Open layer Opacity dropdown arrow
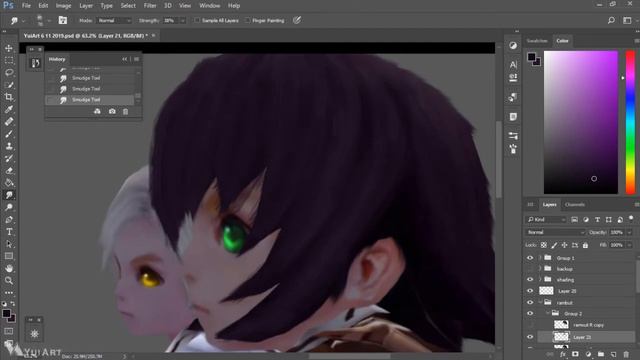Viewport: 640px width, 360px height. click(629, 232)
